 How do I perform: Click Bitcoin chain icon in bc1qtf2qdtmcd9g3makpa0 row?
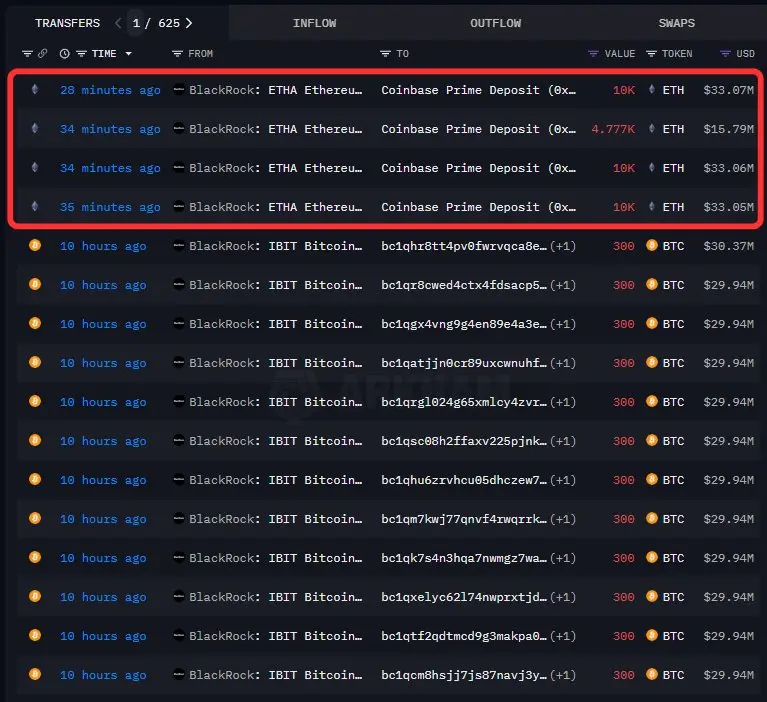click(x=35, y=635)
